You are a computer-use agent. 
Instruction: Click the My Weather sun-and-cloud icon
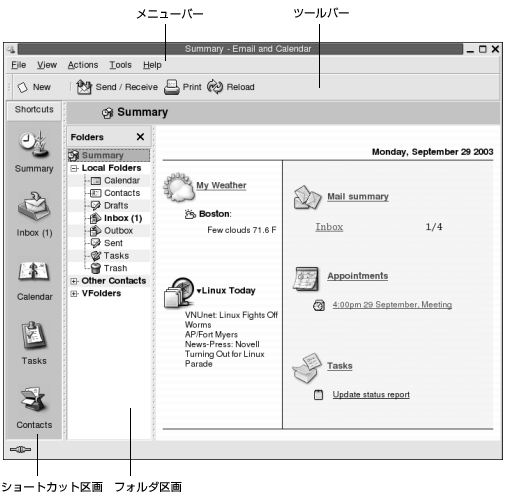pos(179,187)
